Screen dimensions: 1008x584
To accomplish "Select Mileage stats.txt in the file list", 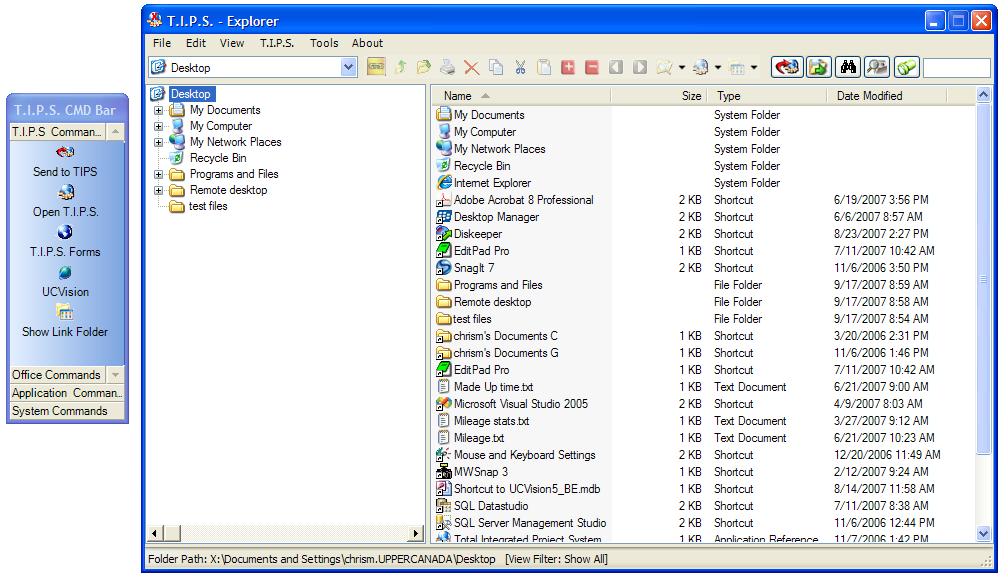I will (491, 421).
